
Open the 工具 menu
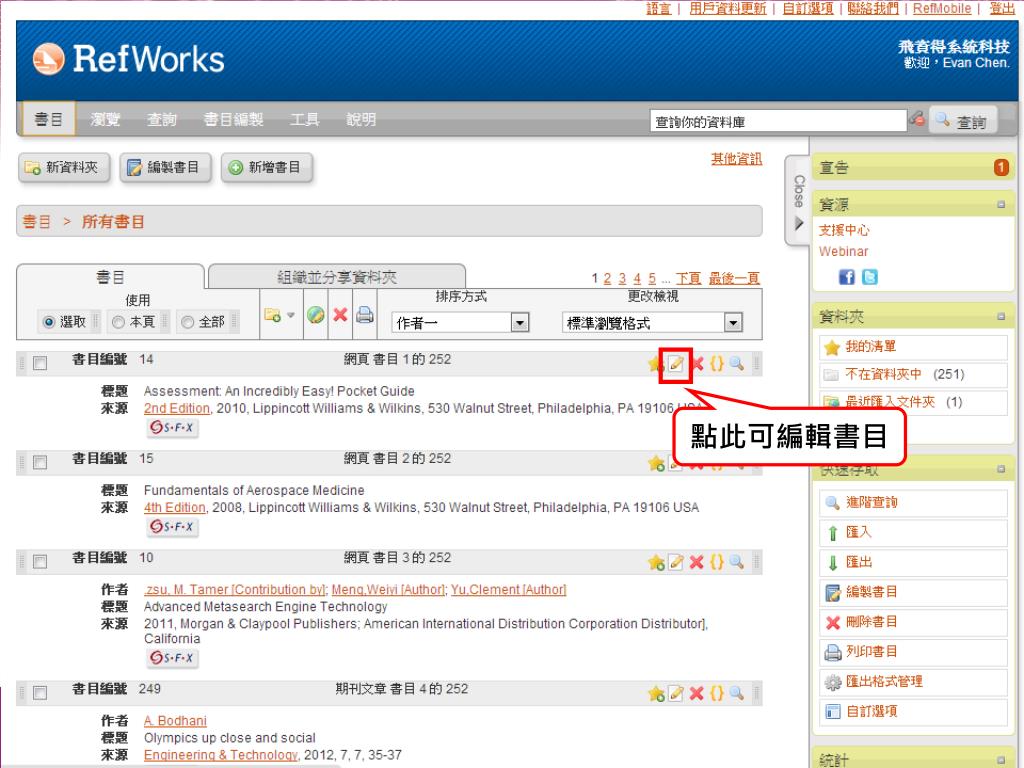[304, 120]
